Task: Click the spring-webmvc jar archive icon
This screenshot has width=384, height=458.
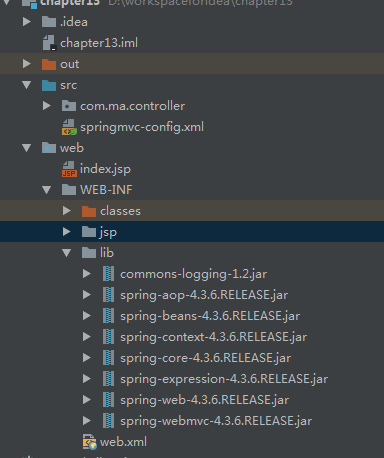Action: coord(109,421)
